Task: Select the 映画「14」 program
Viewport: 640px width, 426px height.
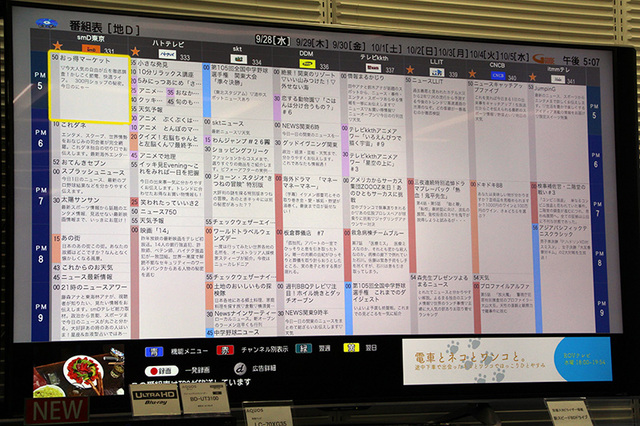Action: coord(167,281)
